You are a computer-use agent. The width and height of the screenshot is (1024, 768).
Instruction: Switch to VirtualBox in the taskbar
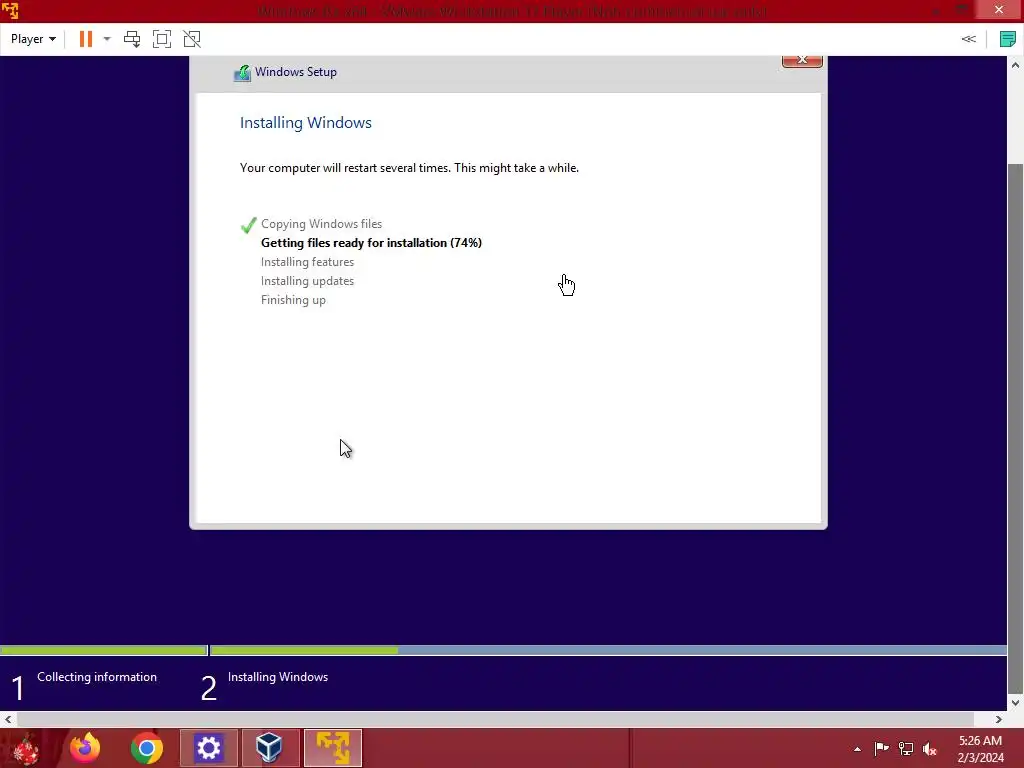[270, 748]
